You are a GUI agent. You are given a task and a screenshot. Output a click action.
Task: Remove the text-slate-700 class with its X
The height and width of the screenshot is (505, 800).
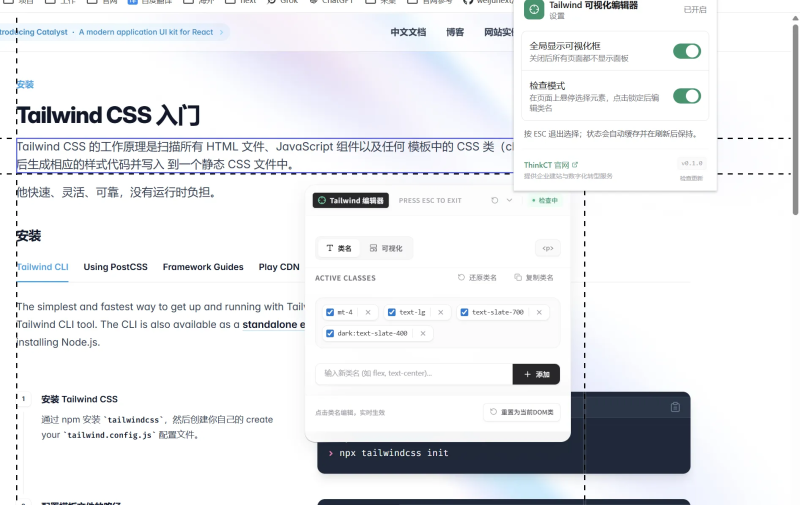pyautogui.click(x=539, y=312)
